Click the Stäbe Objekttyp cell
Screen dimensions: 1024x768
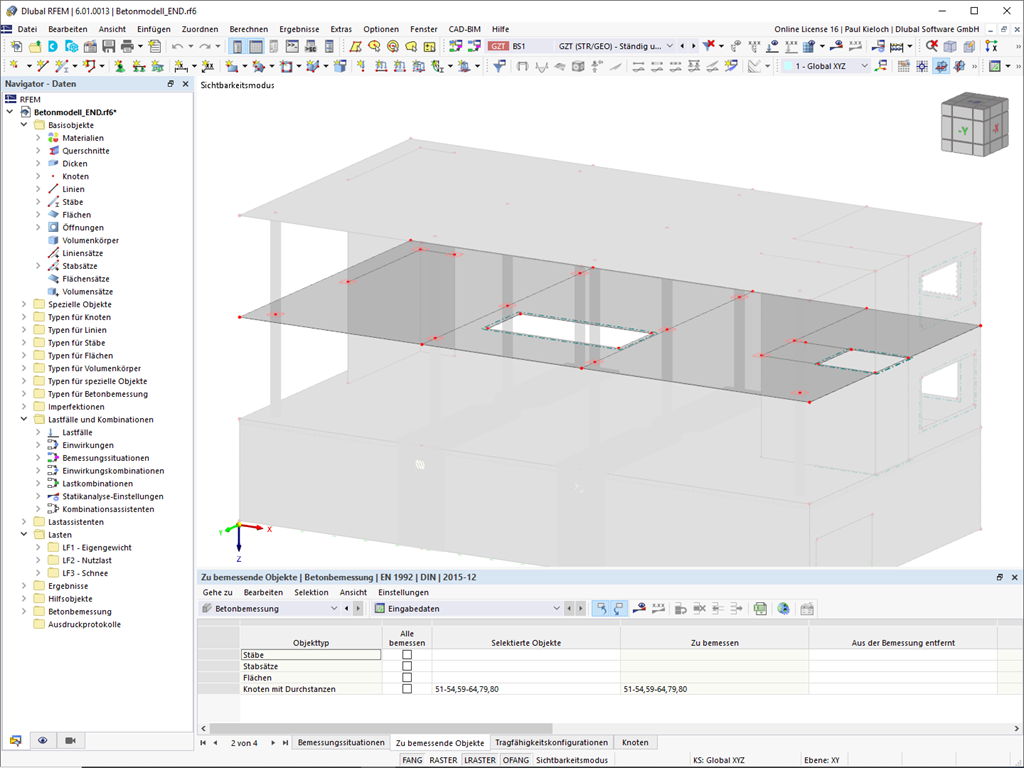311,654
